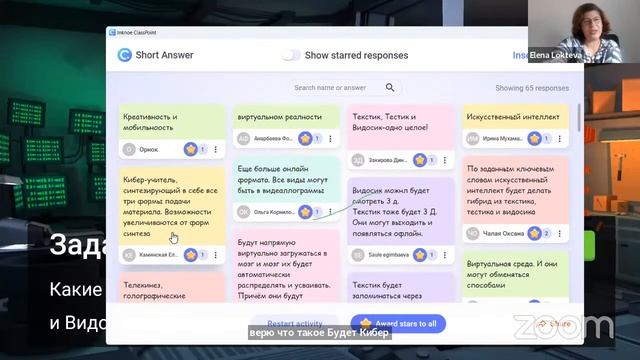Screen dimensions: 640x360
Task: Click Ольга Кормило... avatar icon
Action: coord(244,212)
